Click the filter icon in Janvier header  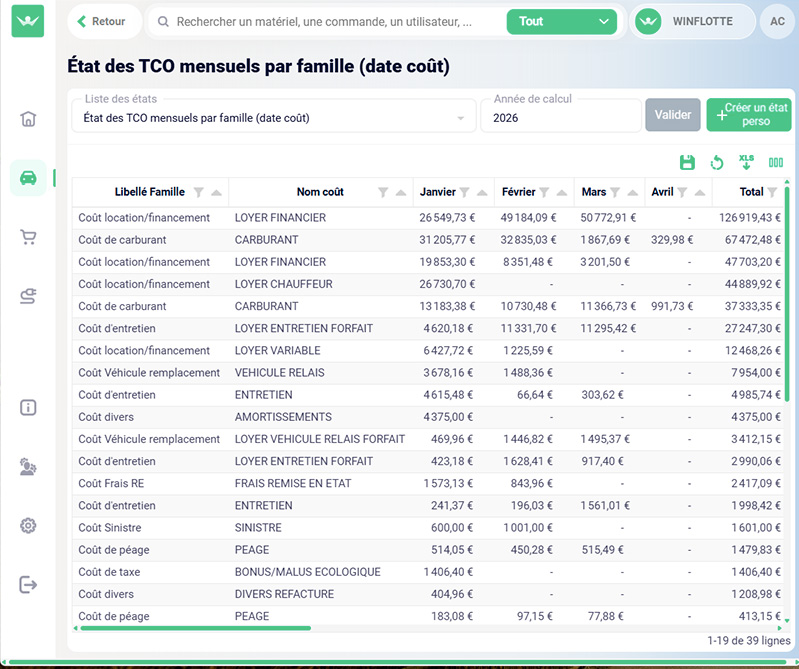(x=464, y=192)
